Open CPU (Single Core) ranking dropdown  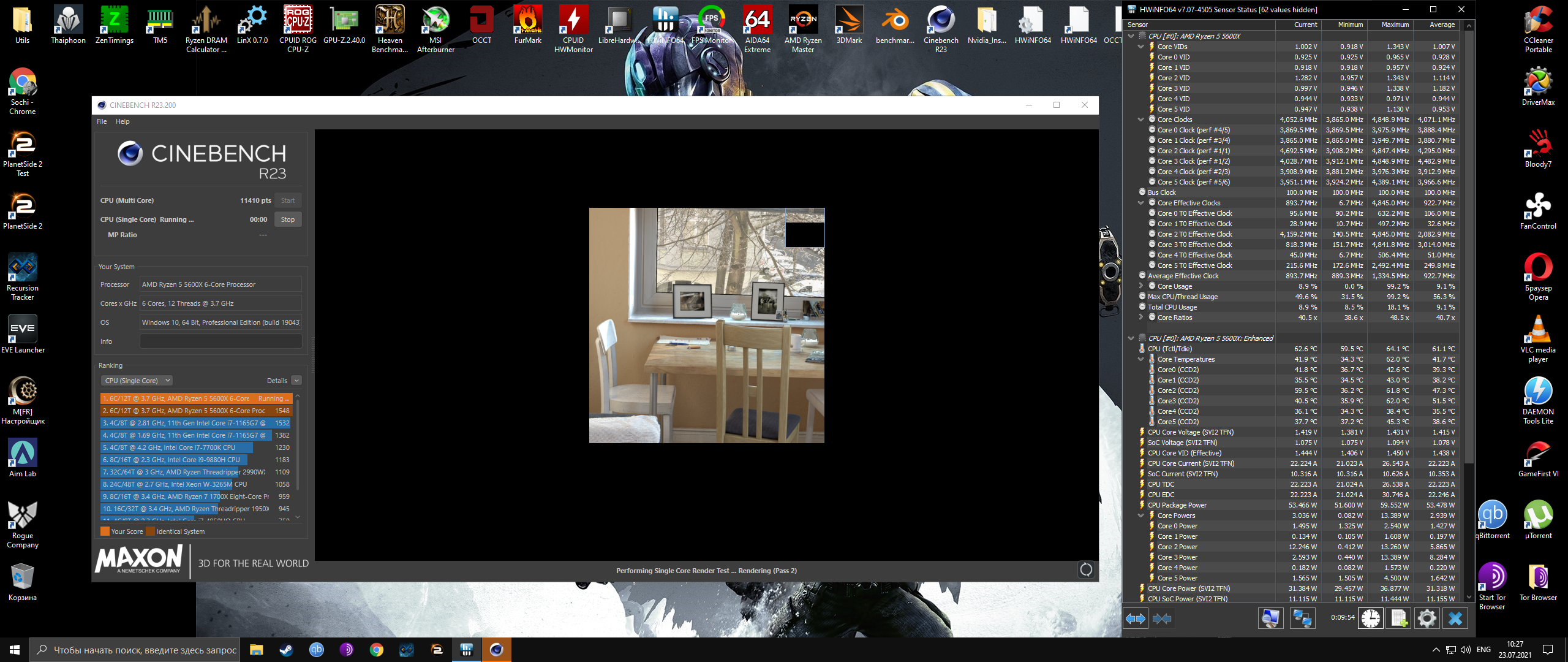[x=137, y=381]
